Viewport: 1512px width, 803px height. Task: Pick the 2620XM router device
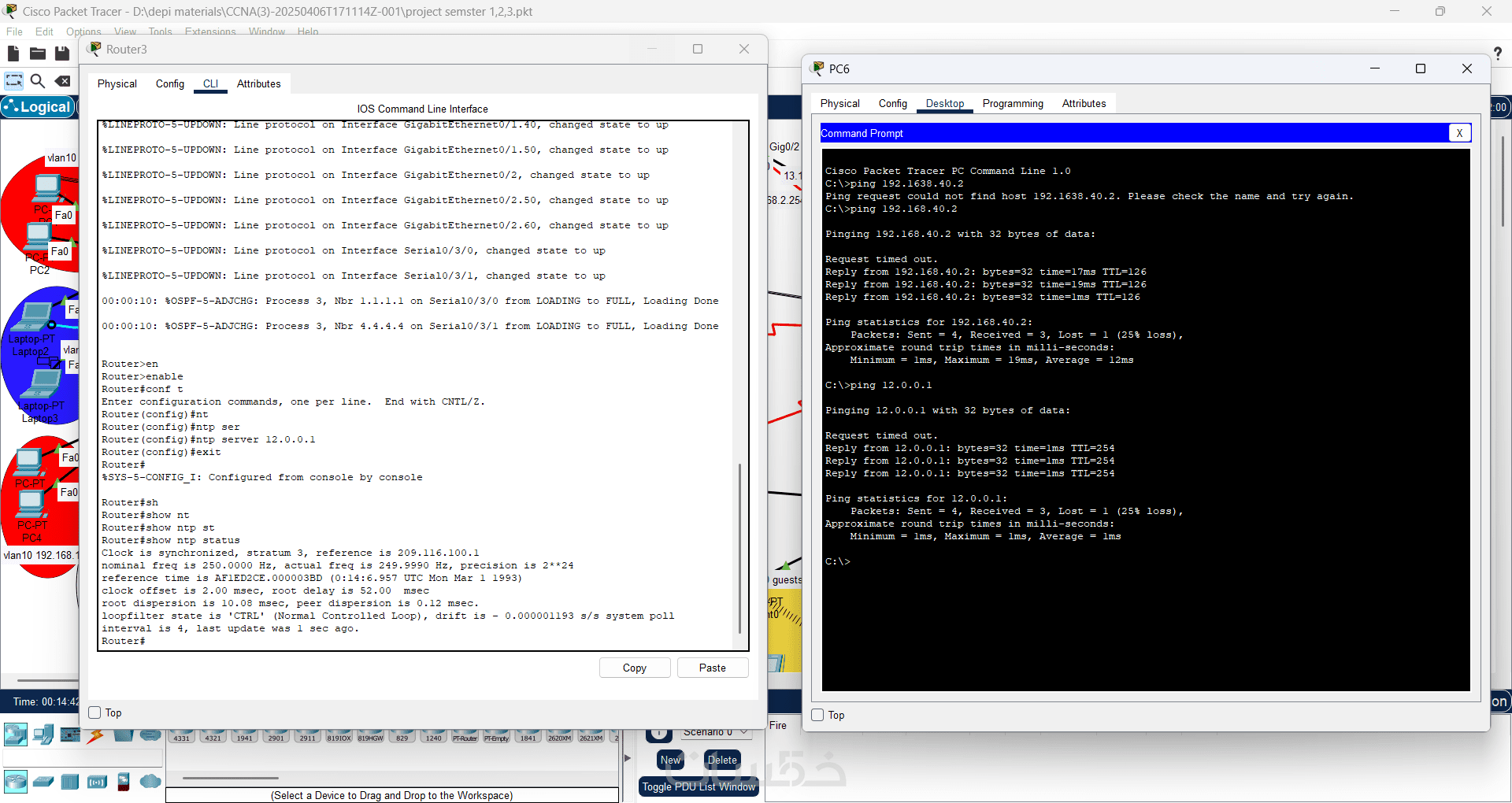point(560,737)
